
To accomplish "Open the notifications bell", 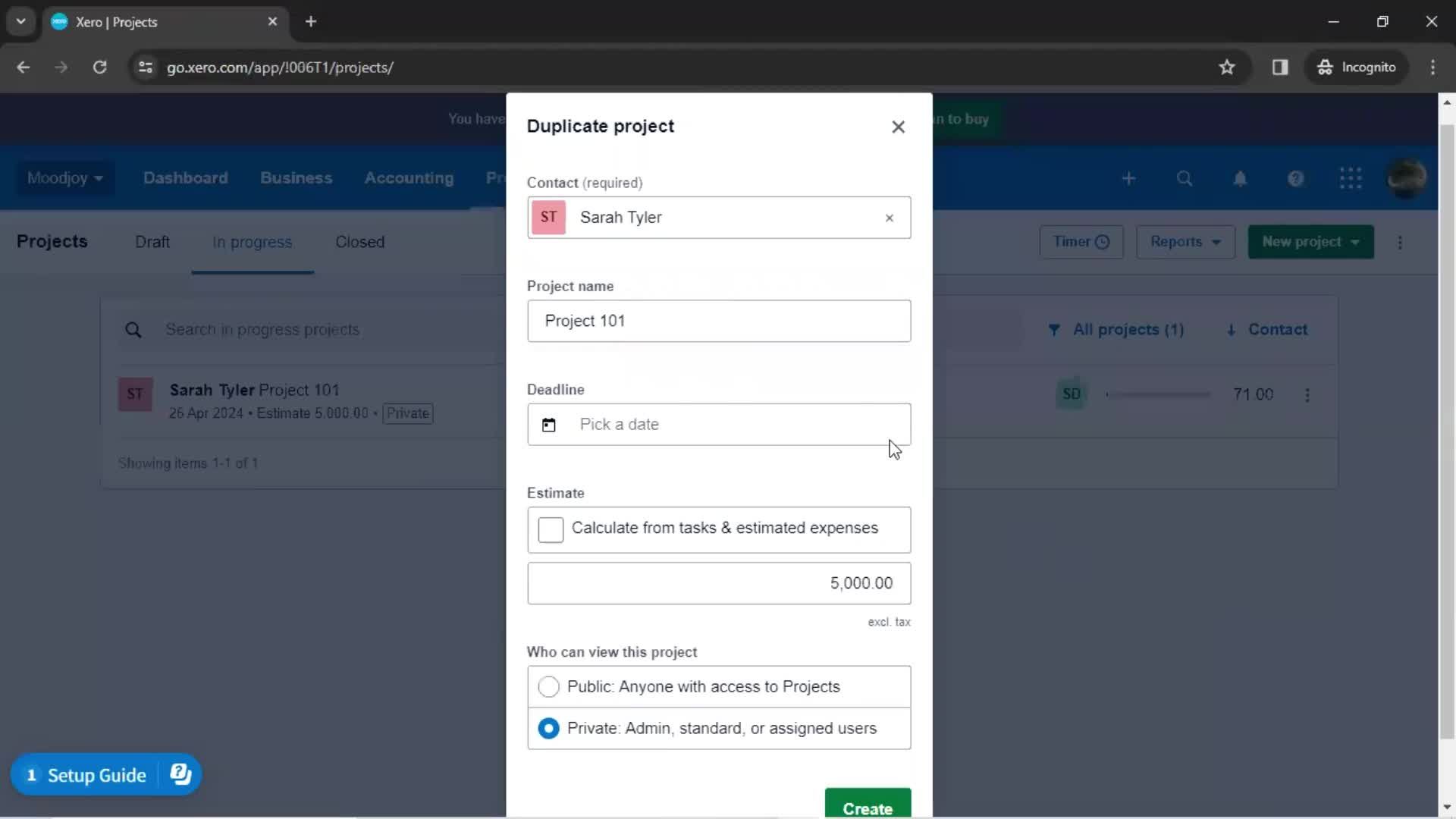I will tap(1240, 178).
